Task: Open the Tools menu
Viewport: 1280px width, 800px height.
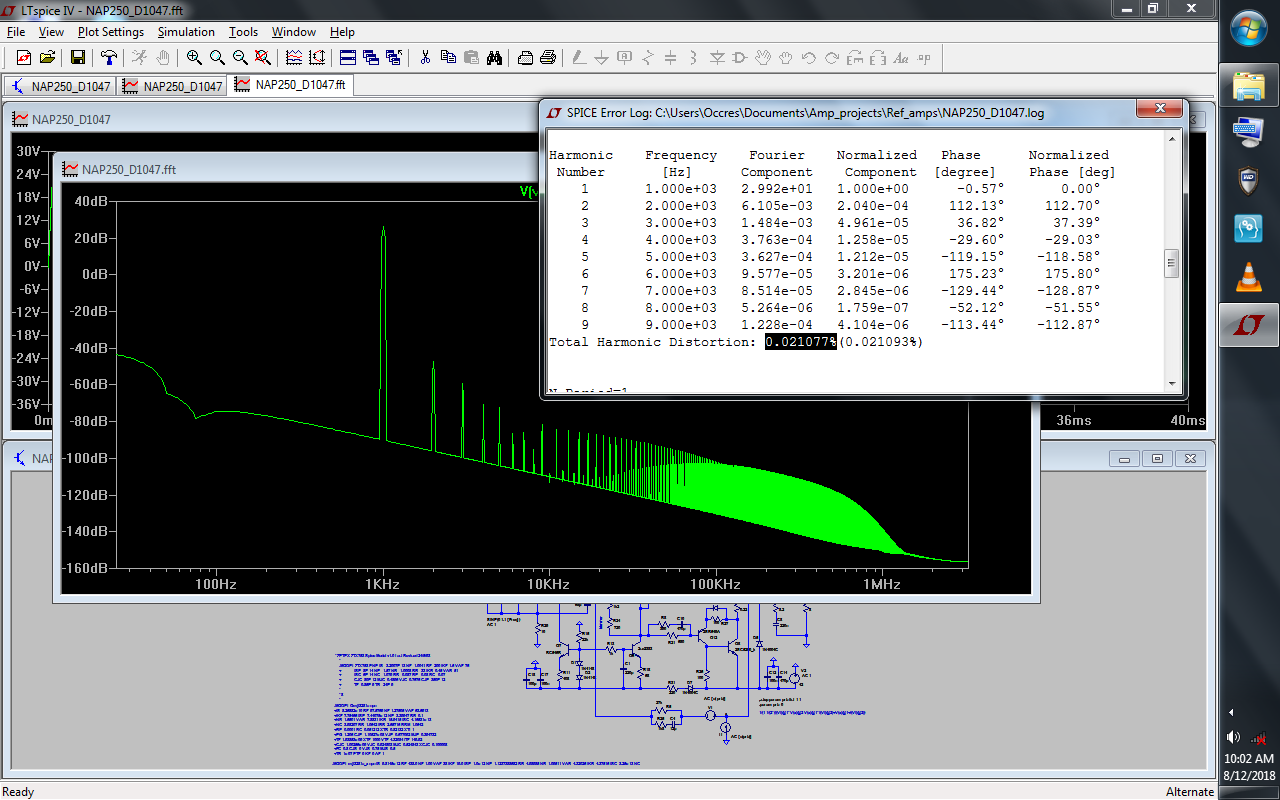Action: pyautogui.click(x=243, y=32)
